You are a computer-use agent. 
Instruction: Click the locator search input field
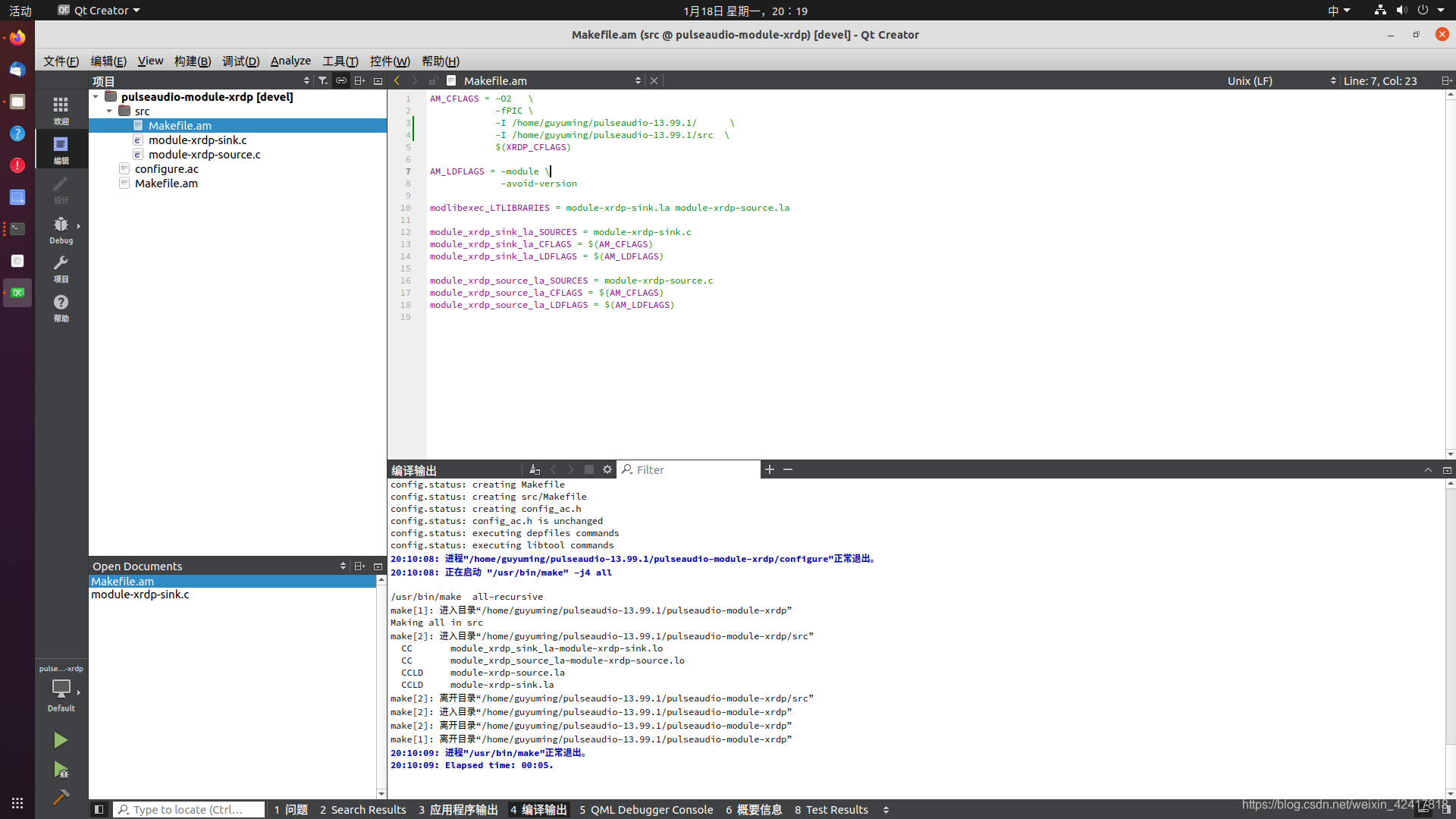190,810
